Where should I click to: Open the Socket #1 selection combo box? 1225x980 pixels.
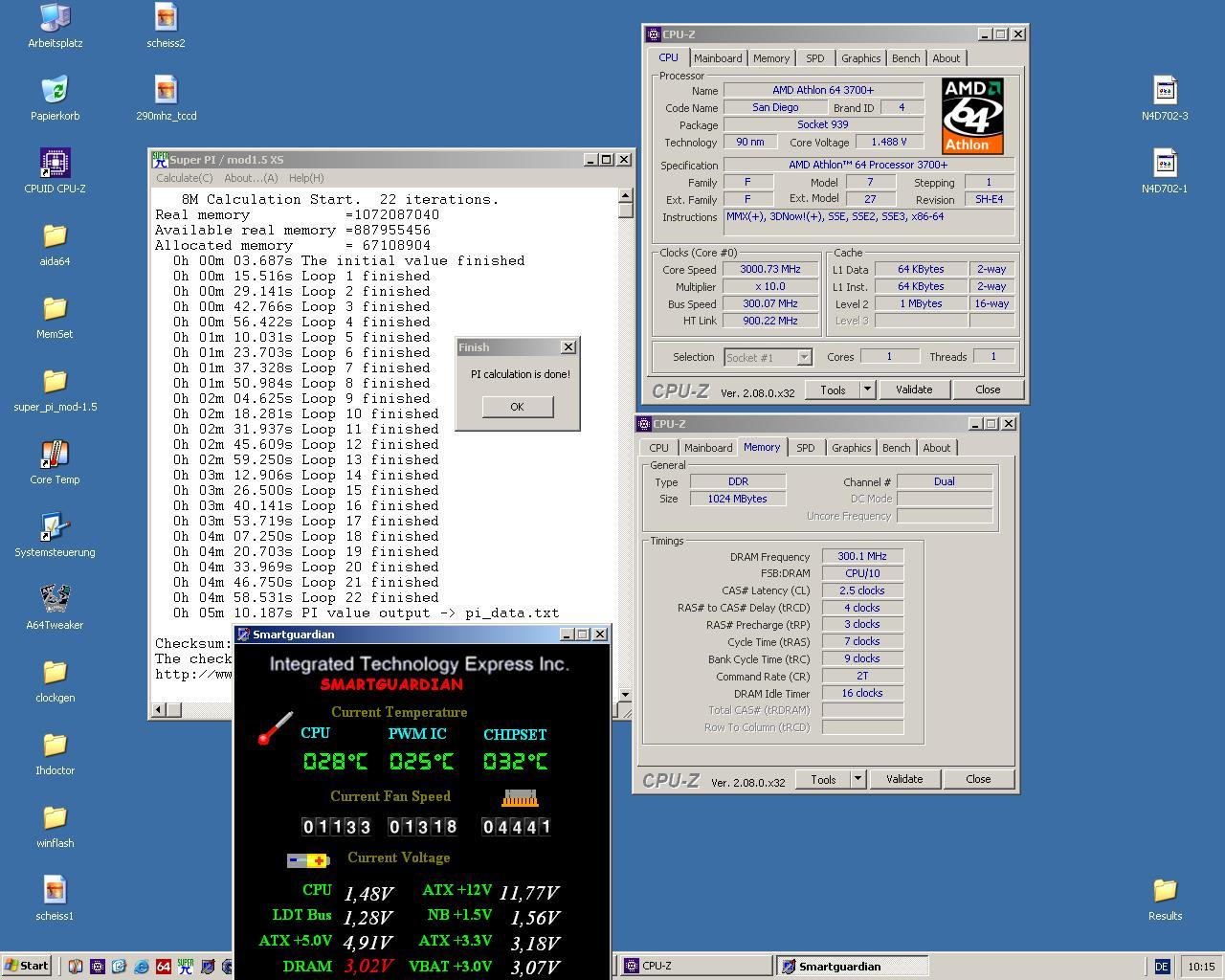tap(768, 357)
